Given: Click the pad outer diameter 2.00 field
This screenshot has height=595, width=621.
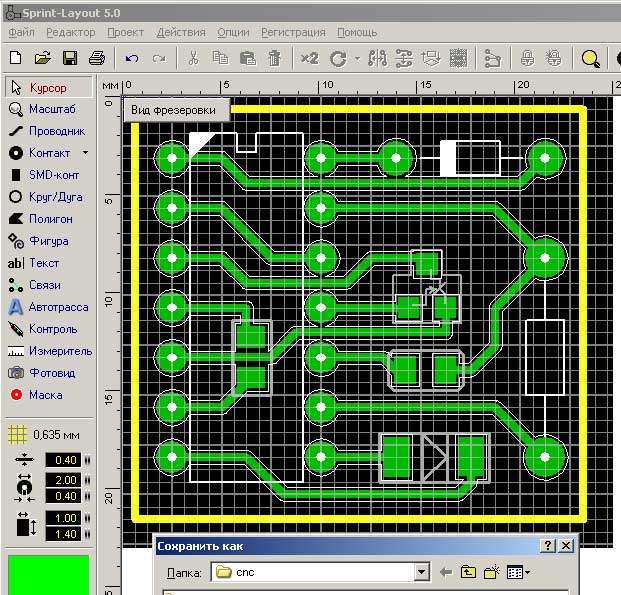Looking at the screenshot, I should point(63,480).
